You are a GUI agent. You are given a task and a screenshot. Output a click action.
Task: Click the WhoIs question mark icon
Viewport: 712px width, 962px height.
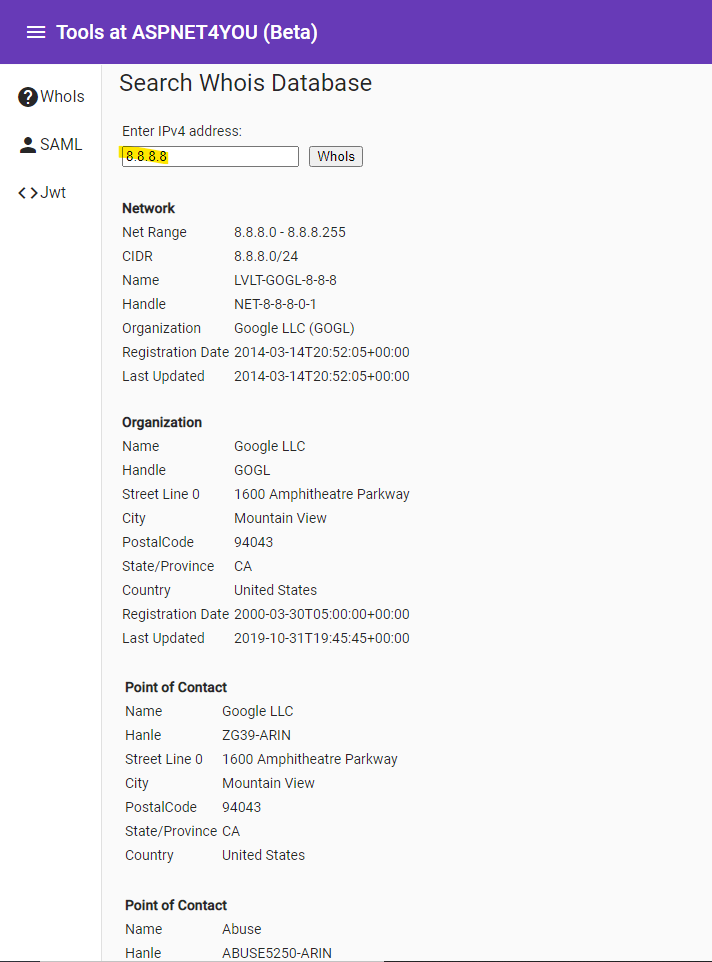click(x=28, y=97)
